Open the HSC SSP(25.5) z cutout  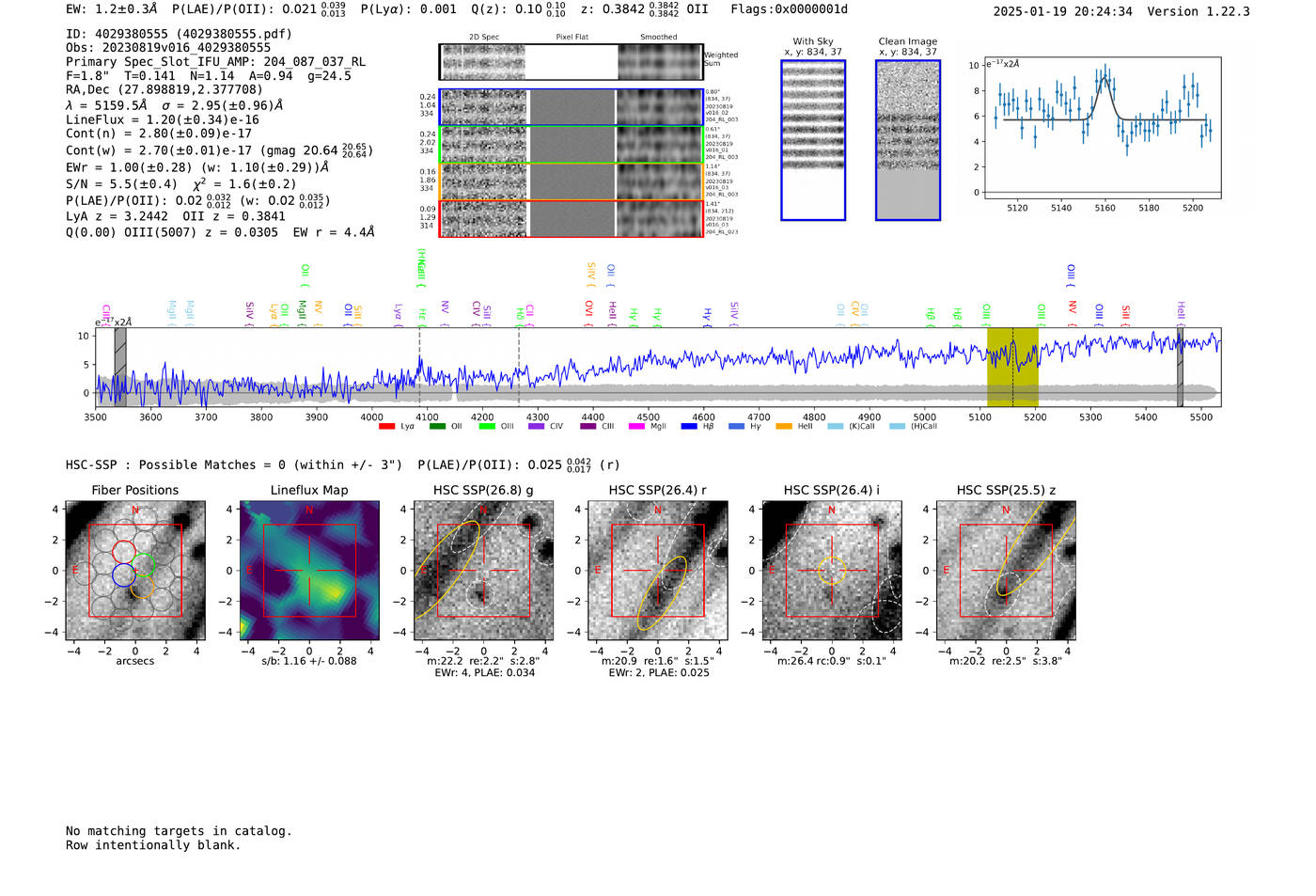tap(1006, 570)
